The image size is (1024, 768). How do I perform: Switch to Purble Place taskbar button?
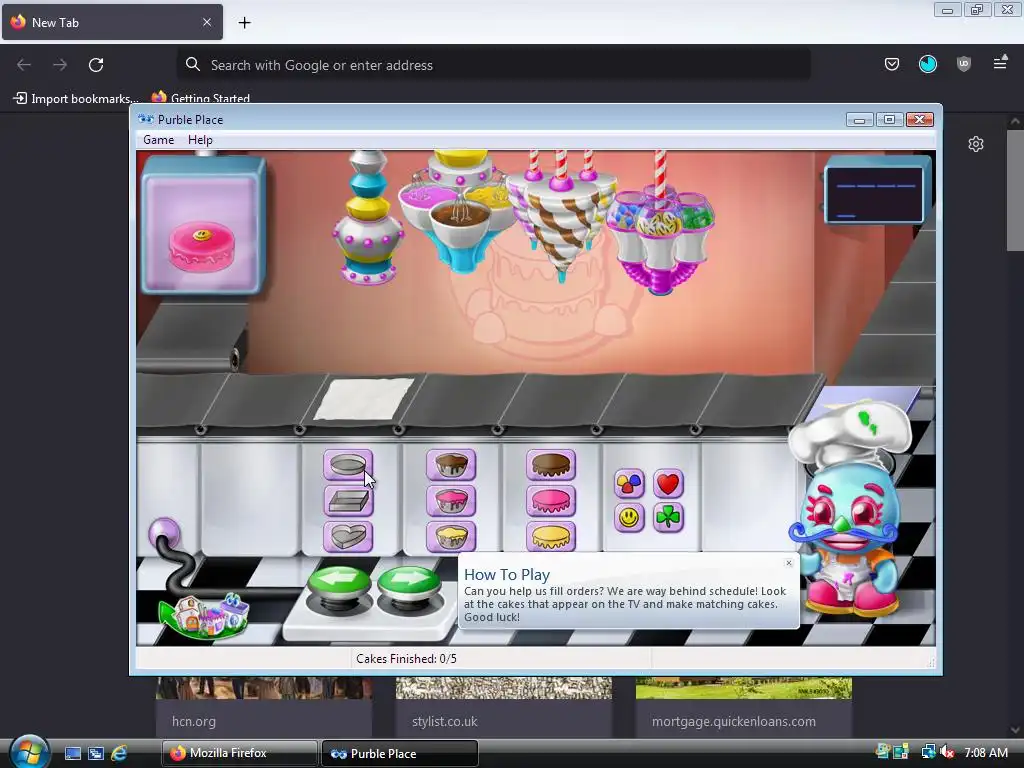(400, 753)
